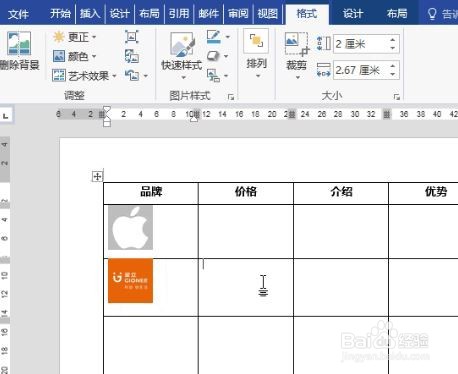Switch to the 视图 view tab
Image resolution: width=458 pixels, height=374 pixels.
tap(267, 14)
